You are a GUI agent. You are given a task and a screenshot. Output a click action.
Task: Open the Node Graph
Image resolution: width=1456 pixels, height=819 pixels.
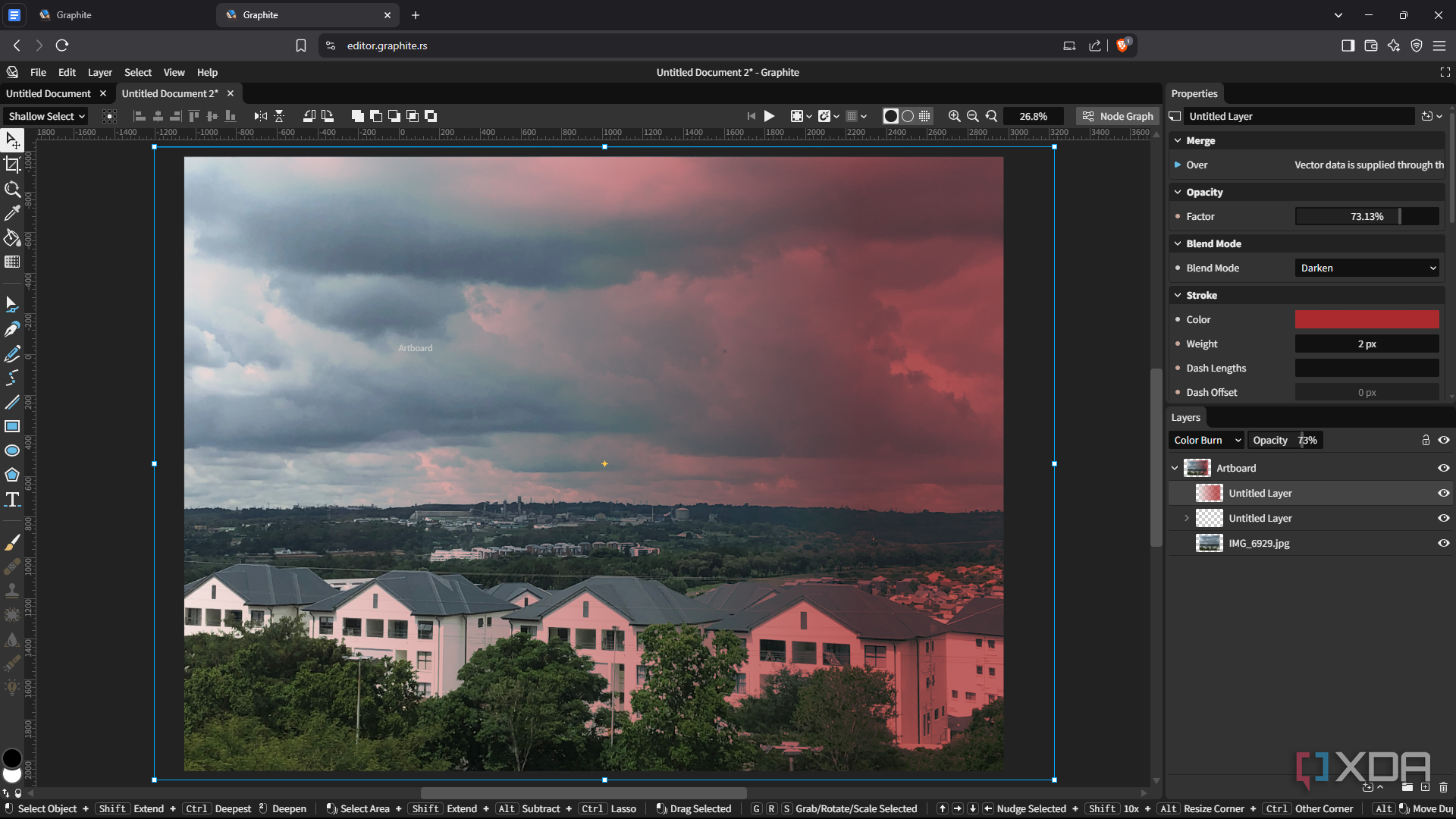[x=1119, y=116]
